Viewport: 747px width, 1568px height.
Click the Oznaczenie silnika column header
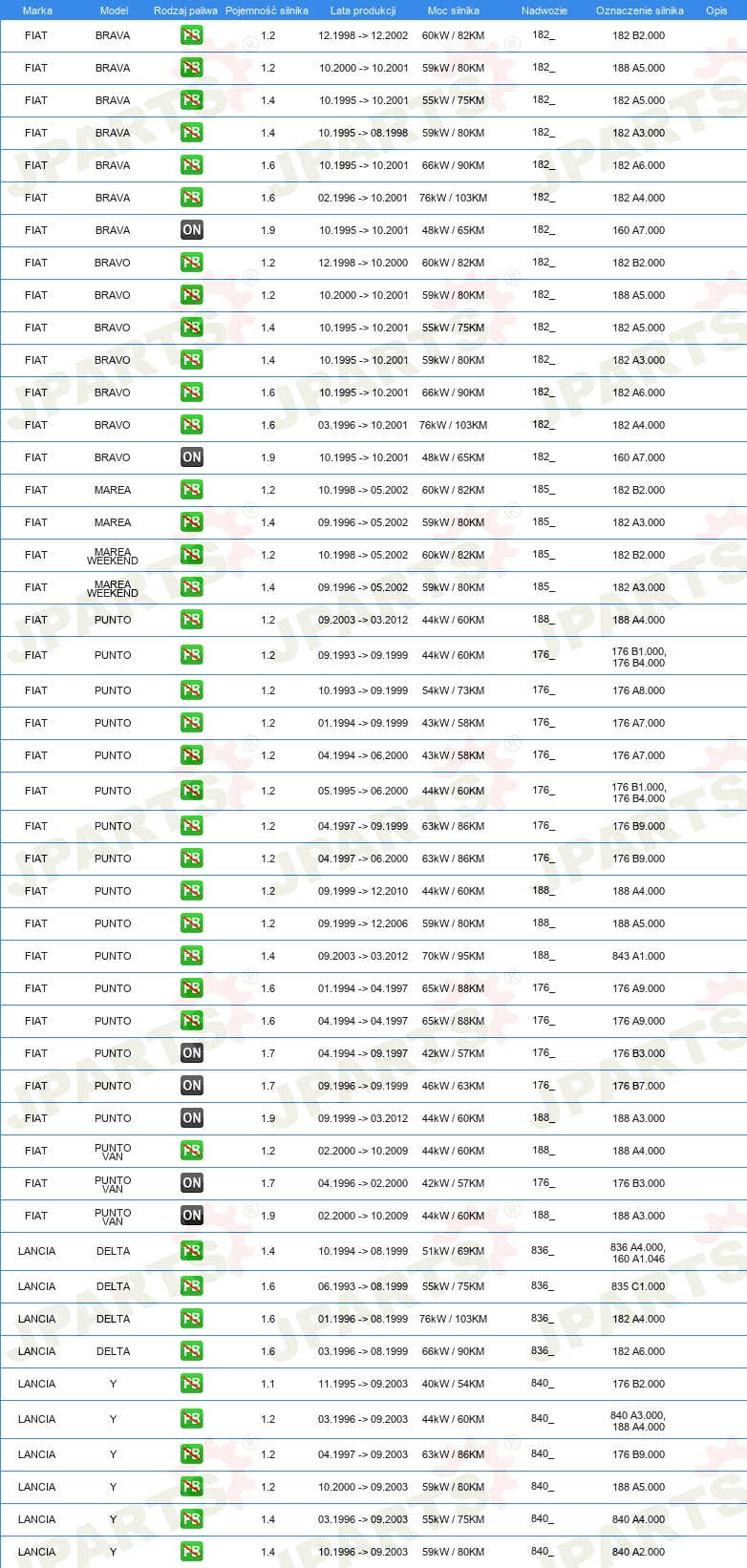(640, 11)
